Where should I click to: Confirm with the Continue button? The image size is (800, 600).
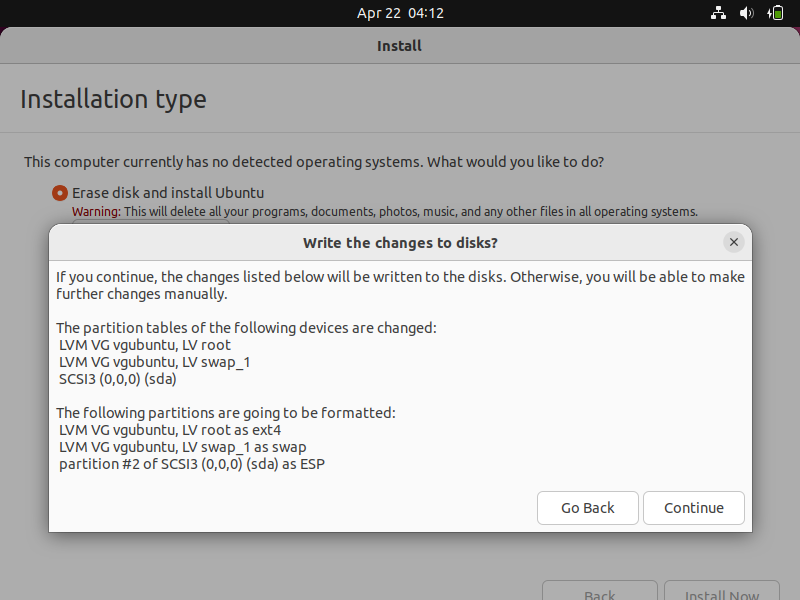coord(693,508)
